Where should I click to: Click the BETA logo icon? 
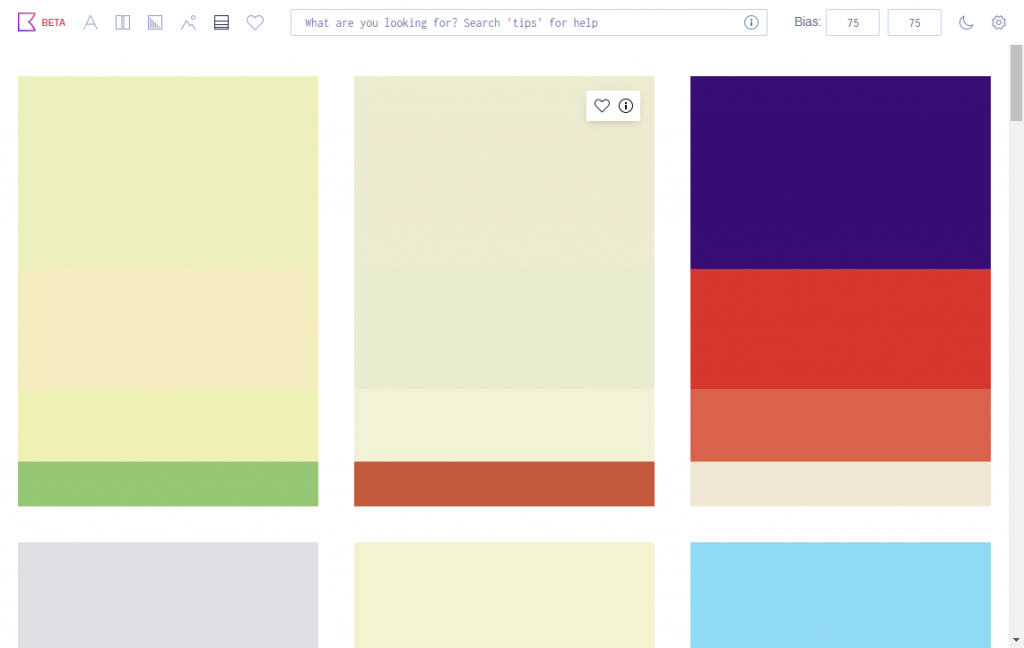27,22
